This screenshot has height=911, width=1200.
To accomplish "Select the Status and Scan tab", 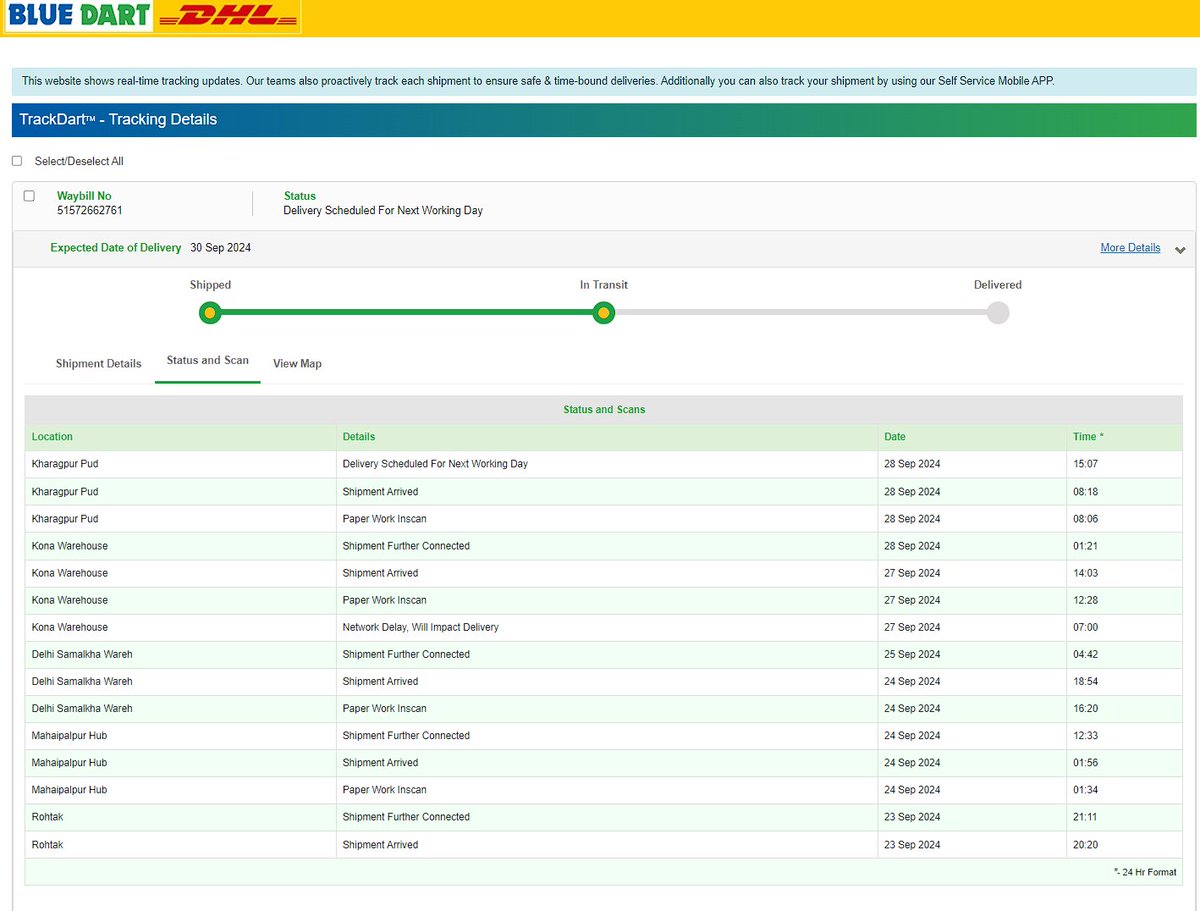I will click(x=208, y=360).
